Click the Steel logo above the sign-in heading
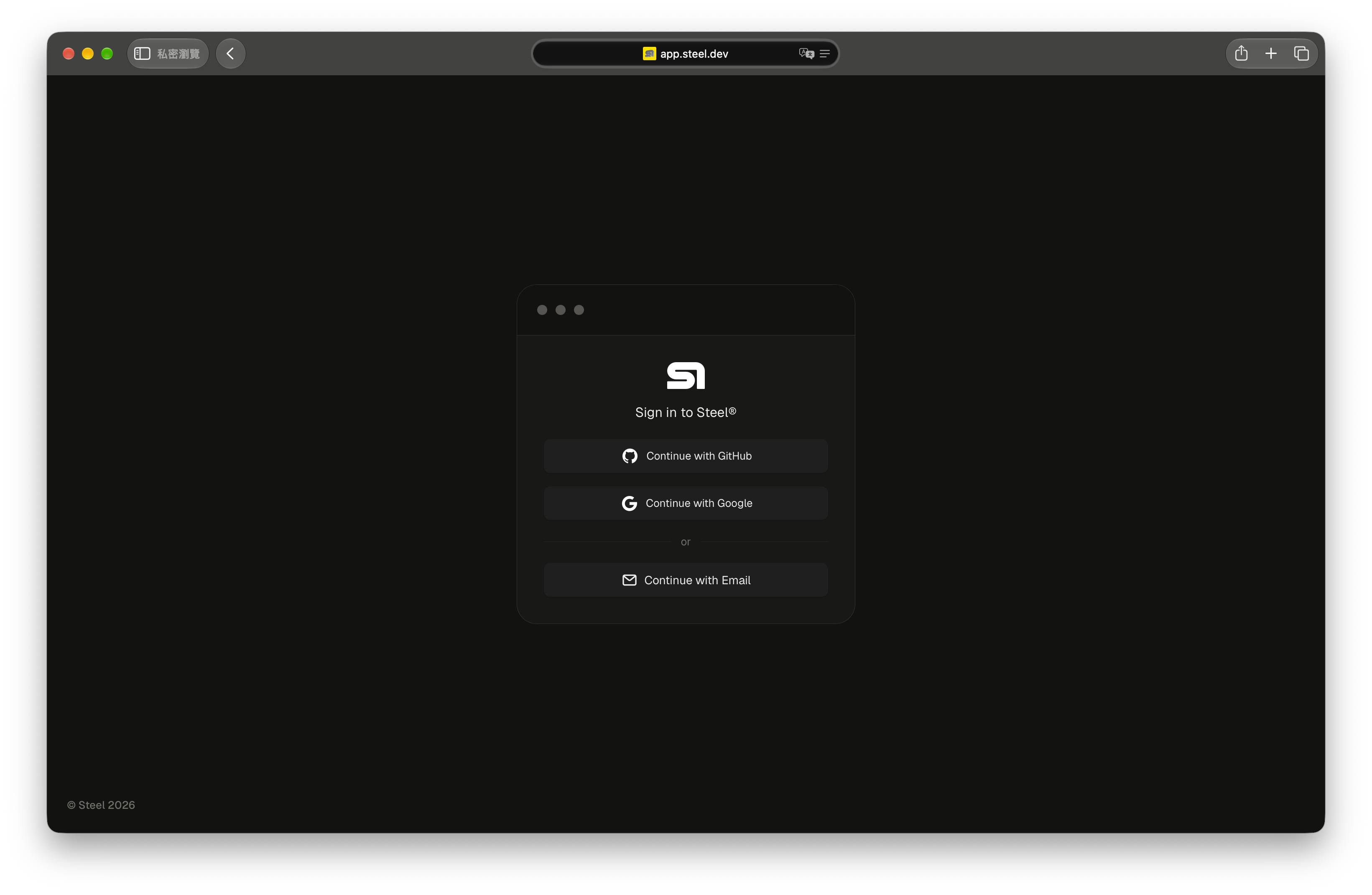This screenshot has height=895, width=1372. pos(686,376)
